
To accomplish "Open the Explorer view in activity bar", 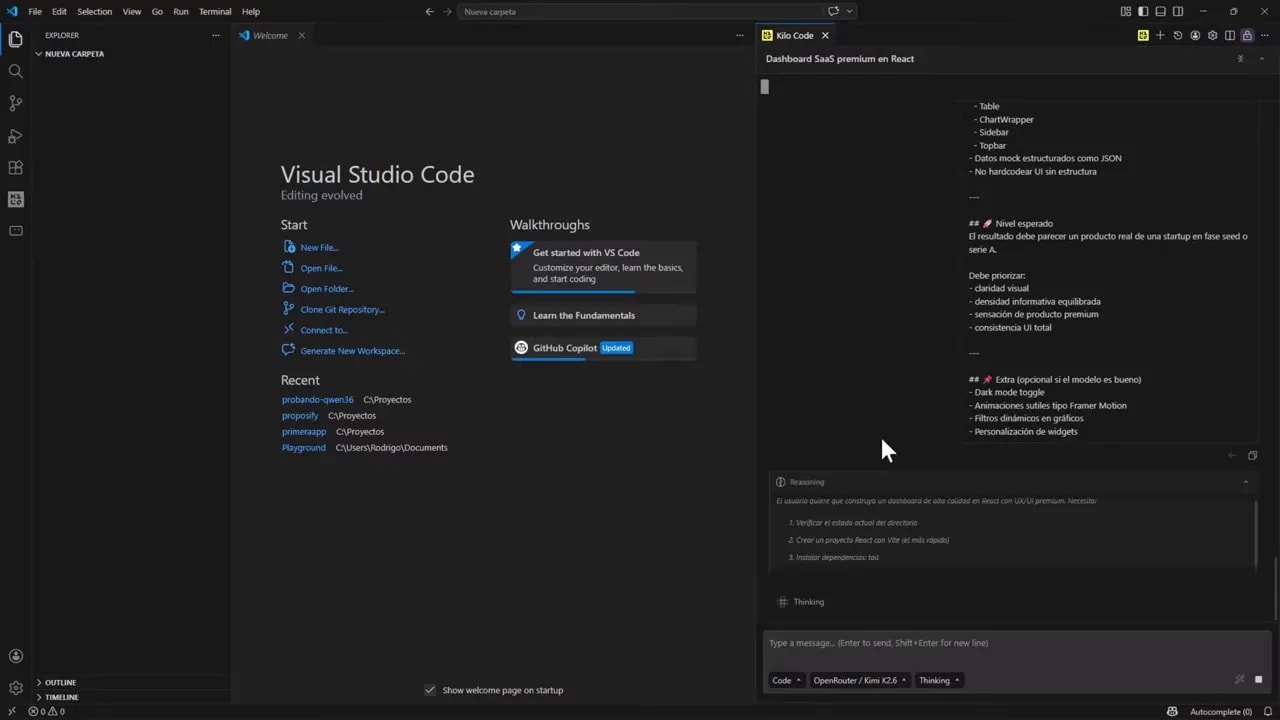I will tap(15, 40).
